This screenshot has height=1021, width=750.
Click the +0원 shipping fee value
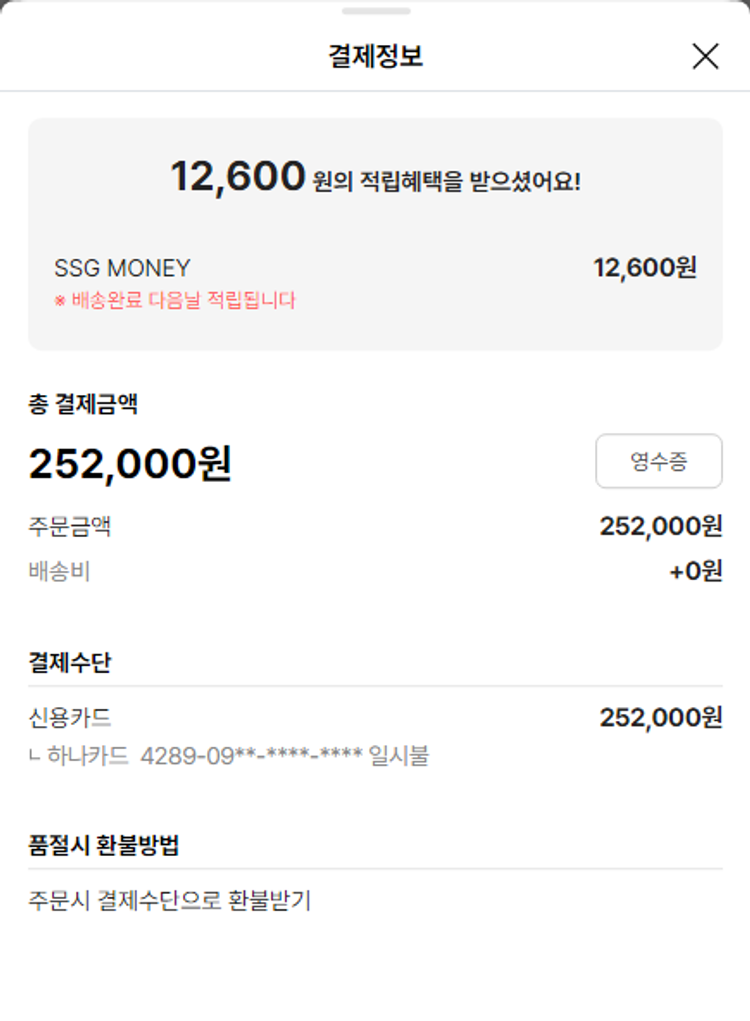(x=695, y=572)
